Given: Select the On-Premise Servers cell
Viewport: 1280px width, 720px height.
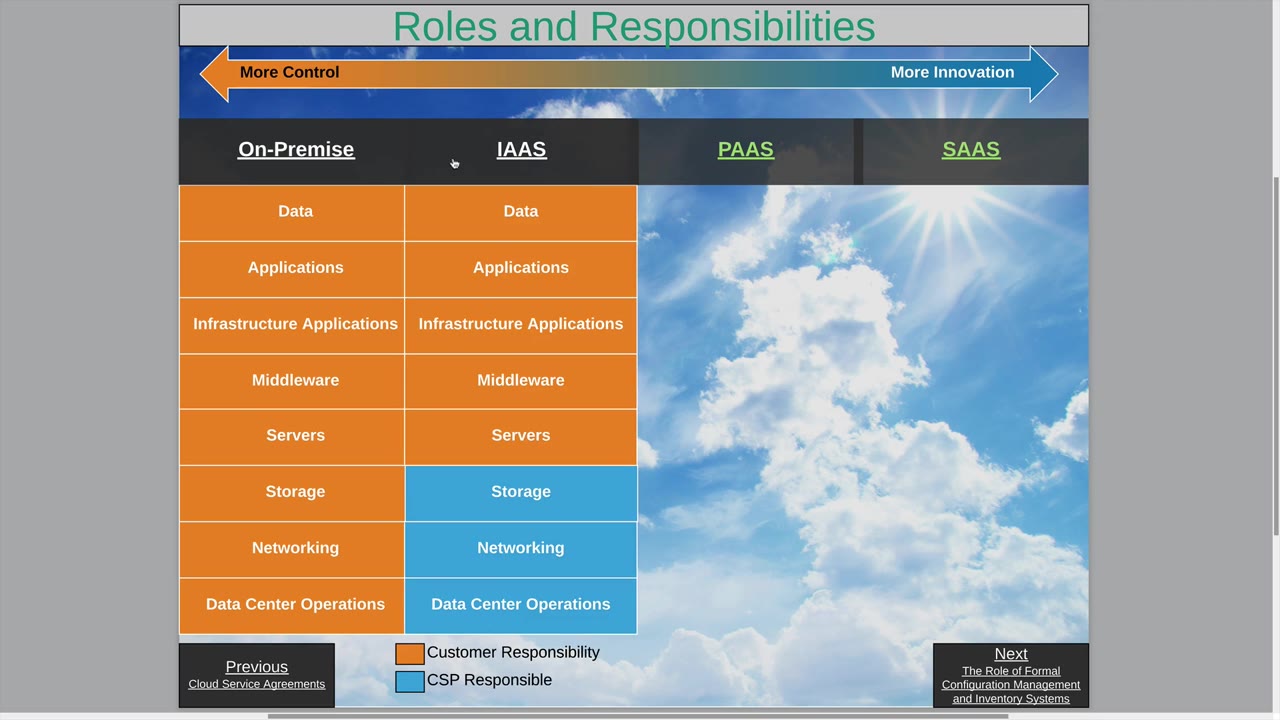Looking at the screenshot, I should click(292, 437).
